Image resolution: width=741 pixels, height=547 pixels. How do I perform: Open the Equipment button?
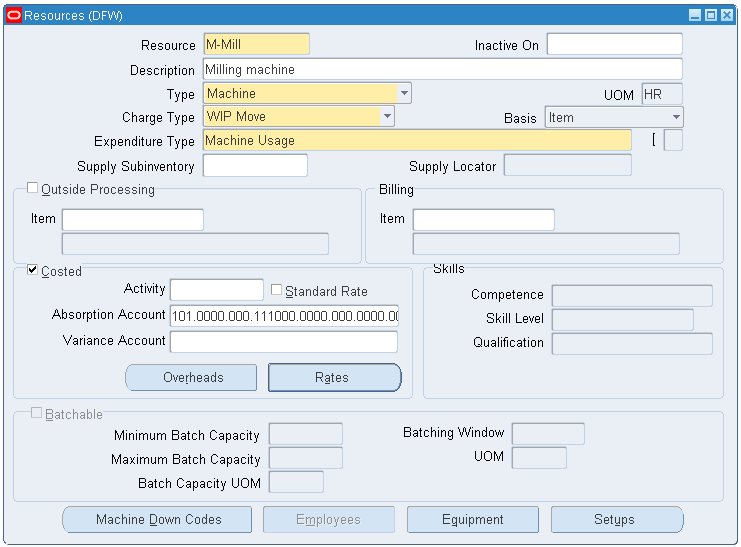point(473,520)
